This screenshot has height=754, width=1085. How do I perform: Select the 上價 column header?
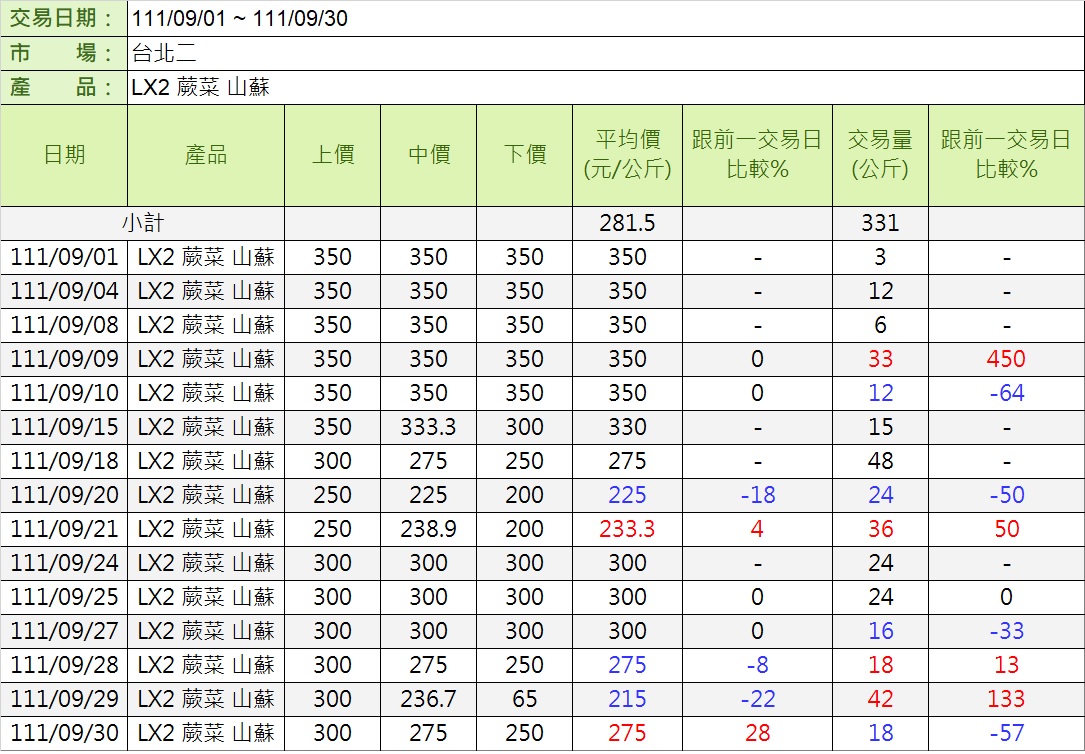[332, 155]
